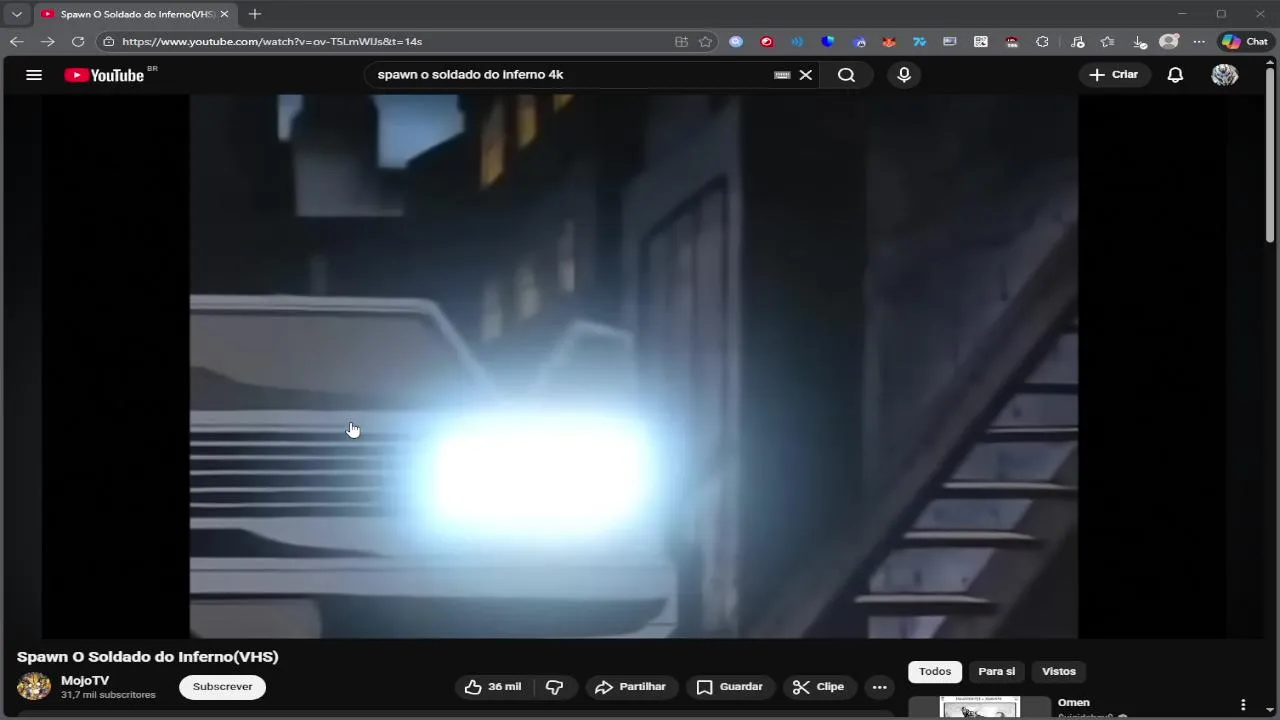Open the YouTube account avatar menu
The width and height of the screenshot is (1280, 720).
pos(1225,75)
